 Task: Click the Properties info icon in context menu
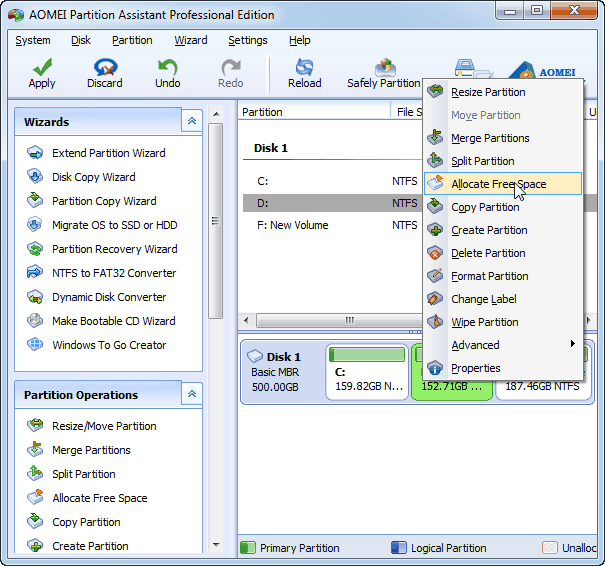tap(435, 368)
